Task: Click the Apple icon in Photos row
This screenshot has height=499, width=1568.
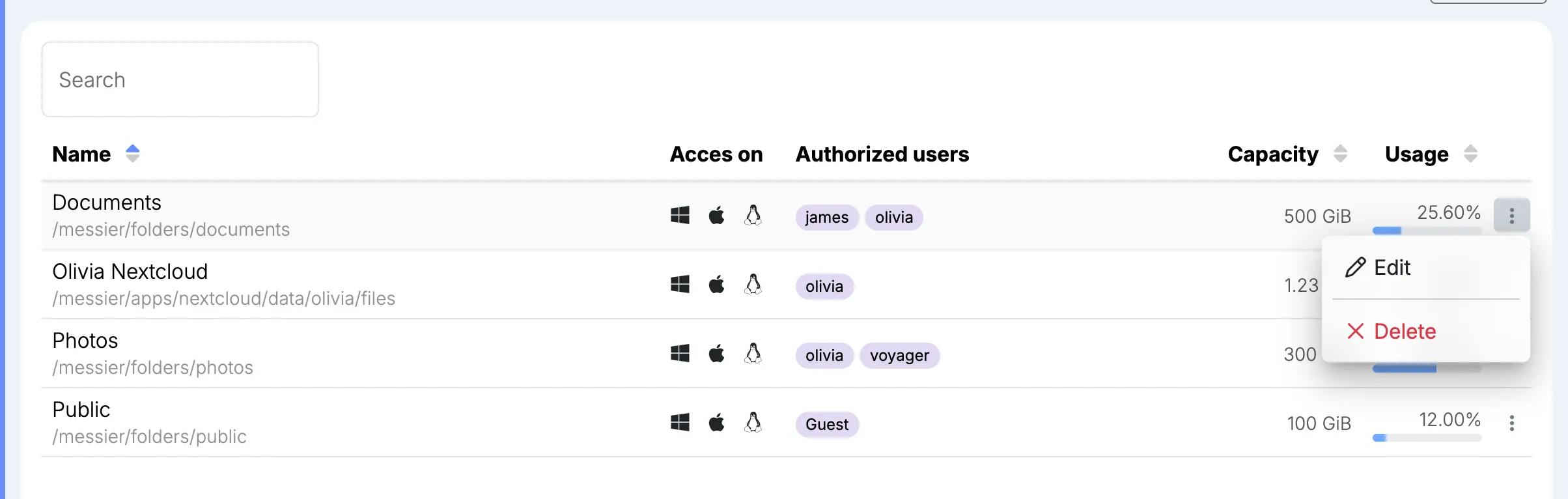Action: click(716, 354)
